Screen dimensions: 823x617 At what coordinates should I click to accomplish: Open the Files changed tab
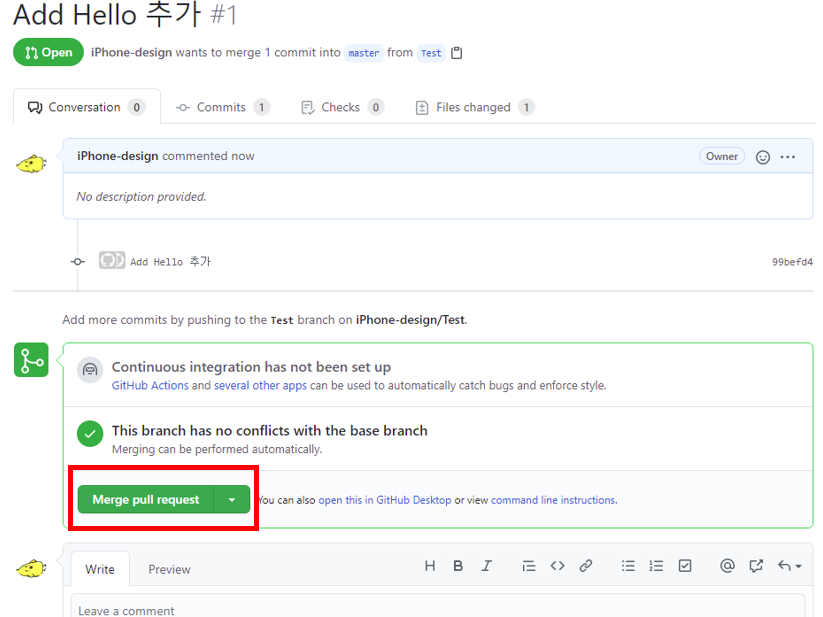[475, 107]
